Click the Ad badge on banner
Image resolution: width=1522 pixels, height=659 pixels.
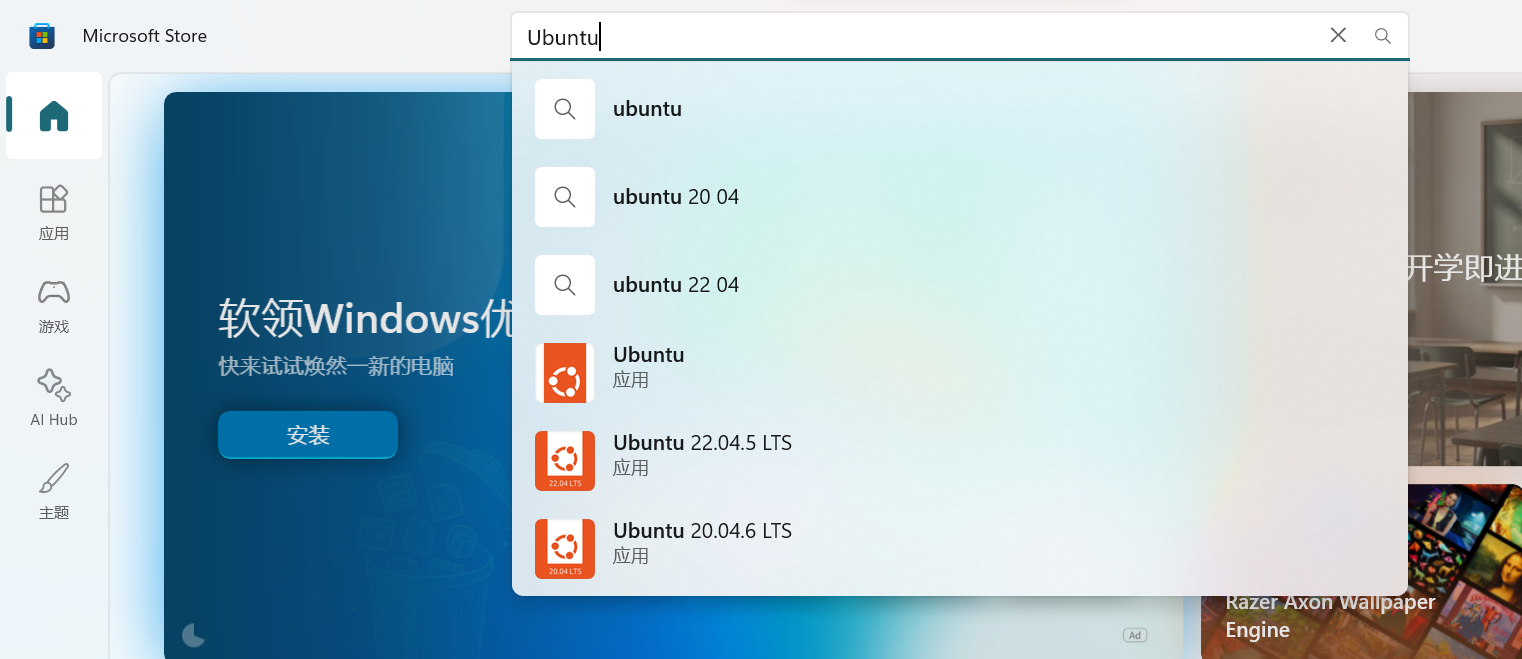(x=1134, y=635)
